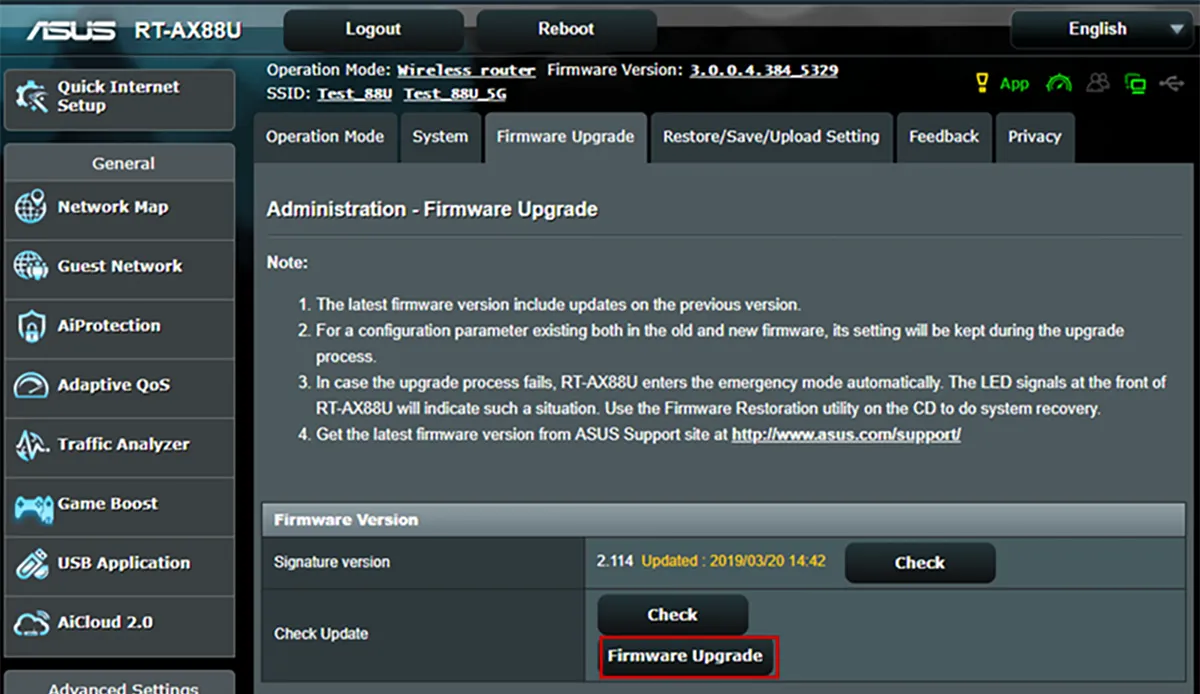Viewport: 1200px width, 694px height.
Task: Click the USB Application icon
Action: (x=31, y=563)
